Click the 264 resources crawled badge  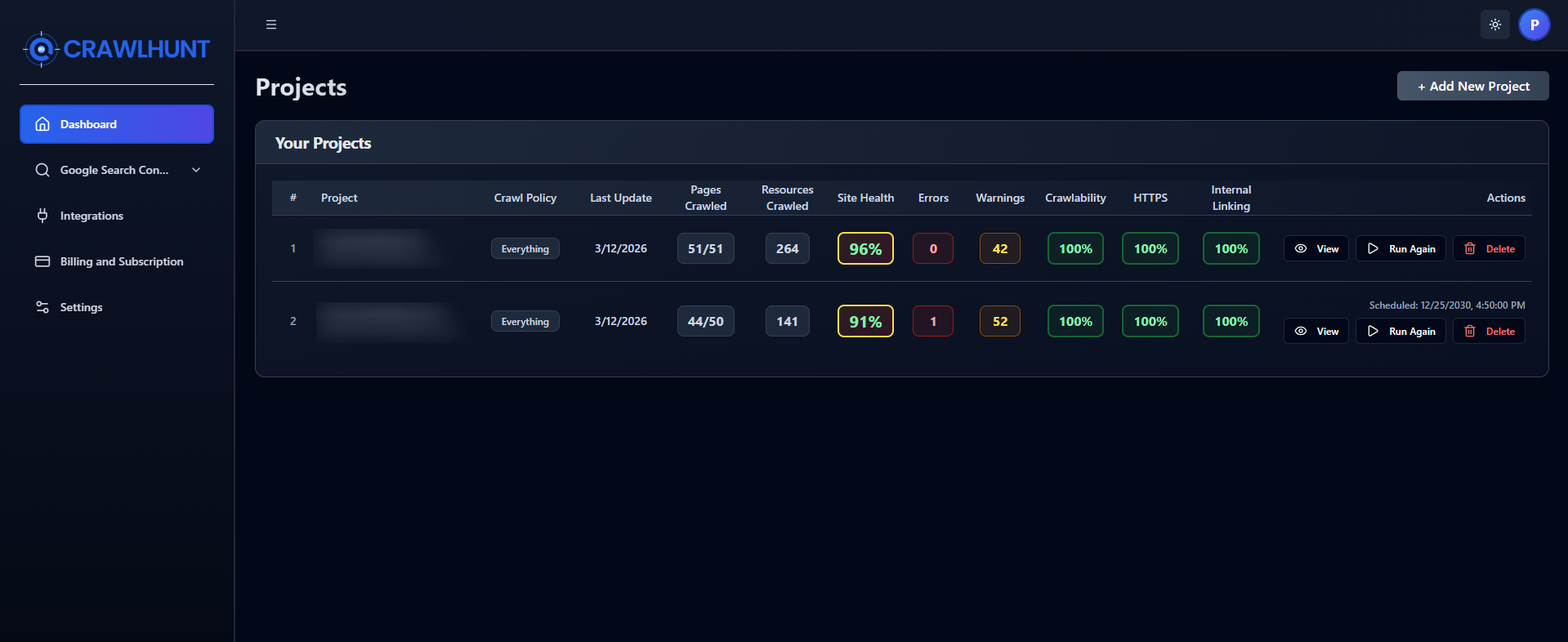(x=787, y=248)
